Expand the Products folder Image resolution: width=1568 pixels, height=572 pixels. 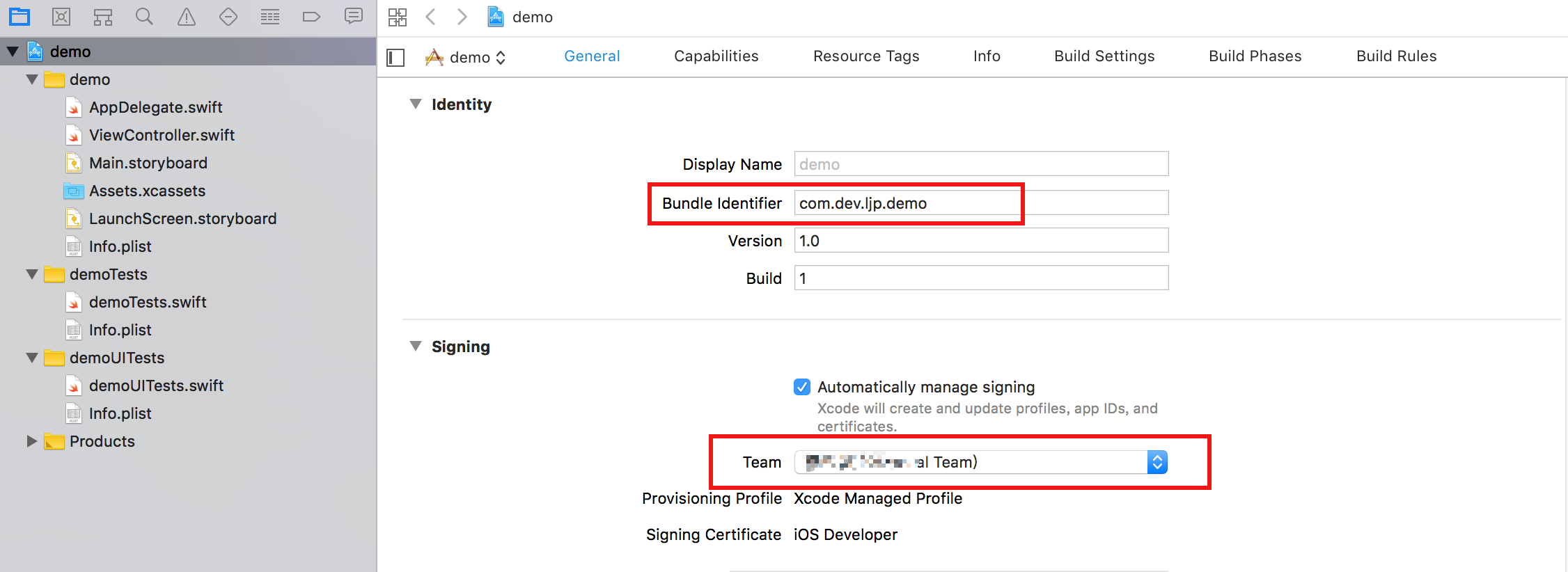point(31,441)
